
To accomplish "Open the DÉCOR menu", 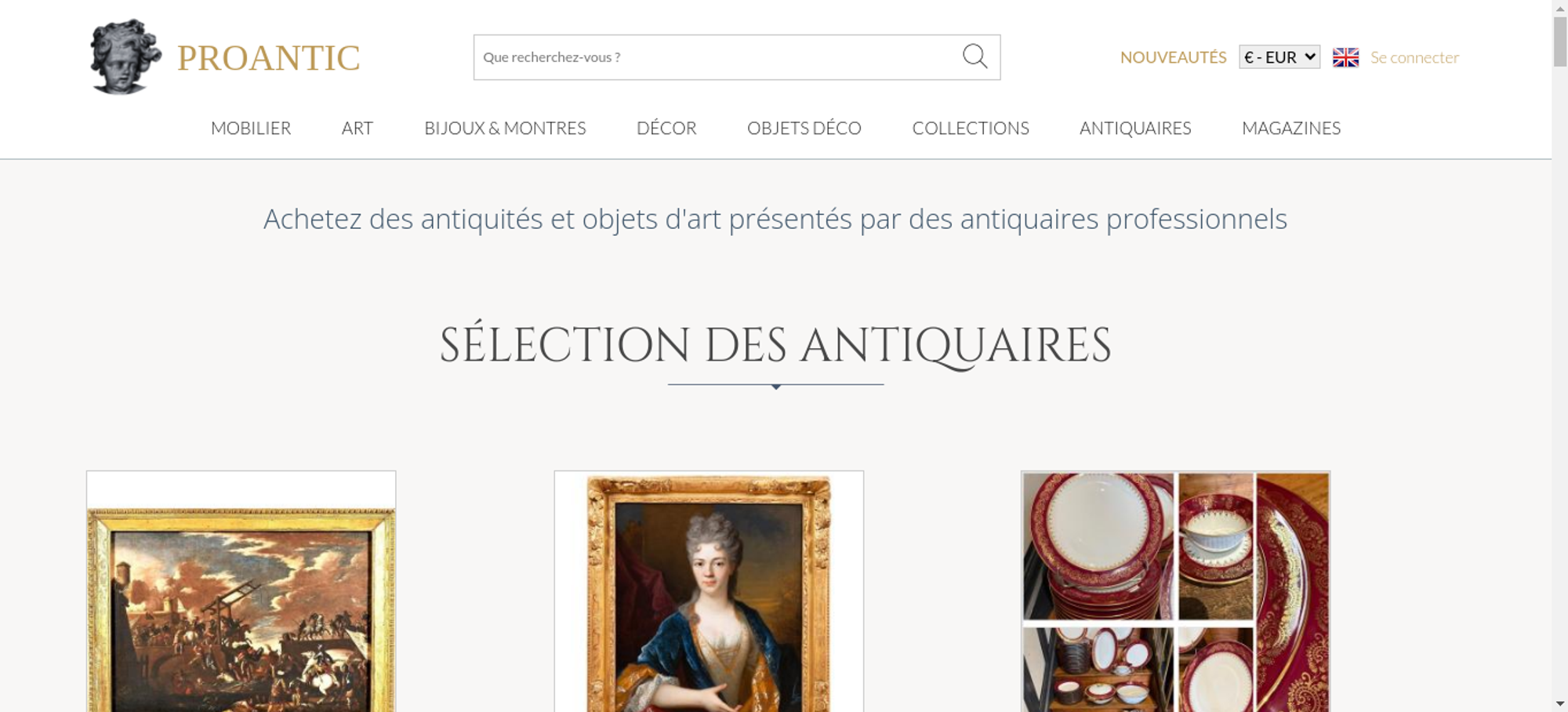I will pyautogui.click(x=666, y=128).
